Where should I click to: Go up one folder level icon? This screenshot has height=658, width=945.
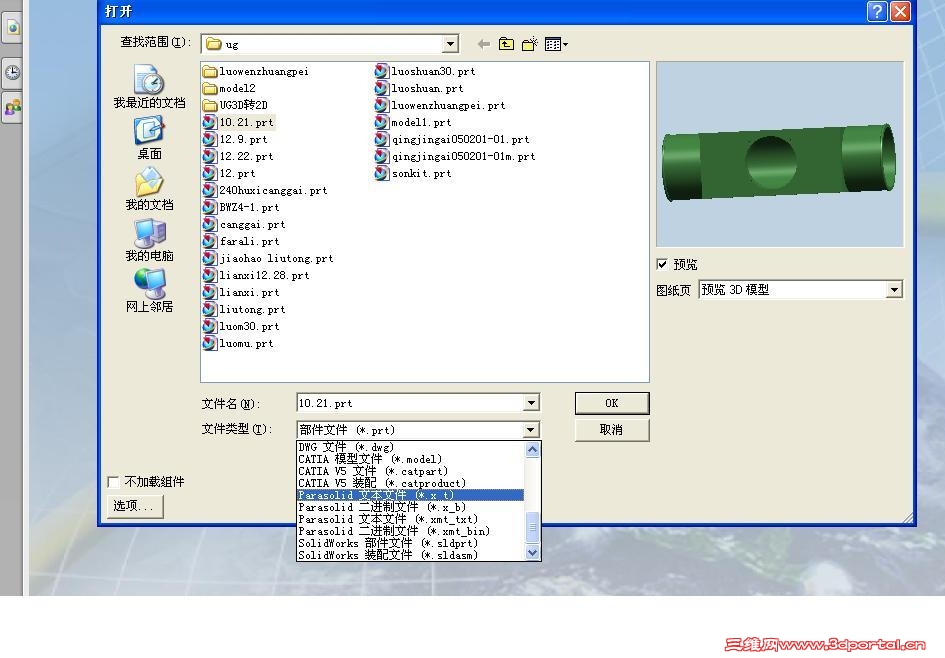[506, 44]
